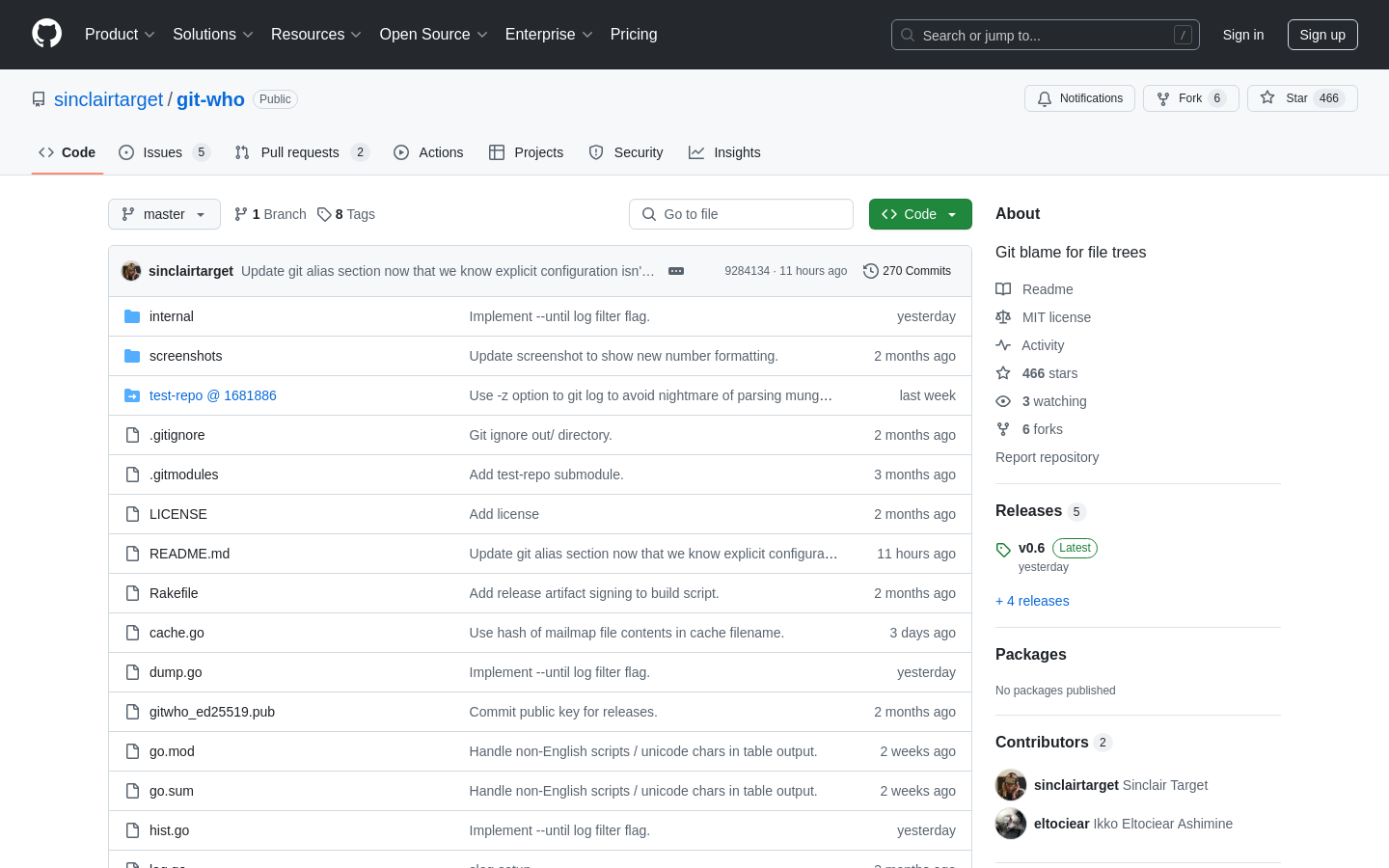Click the Sign in link
This screenshot has height=868, width=1389.
(1243, 35)
